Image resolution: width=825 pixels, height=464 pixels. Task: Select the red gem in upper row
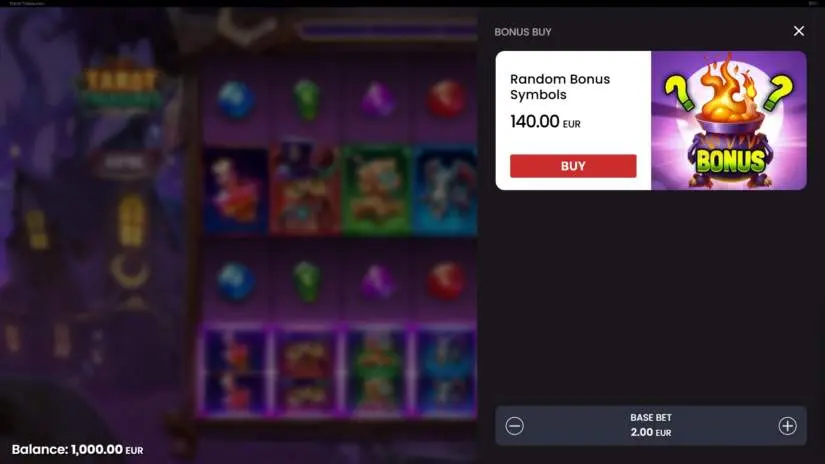coord(446,99)
